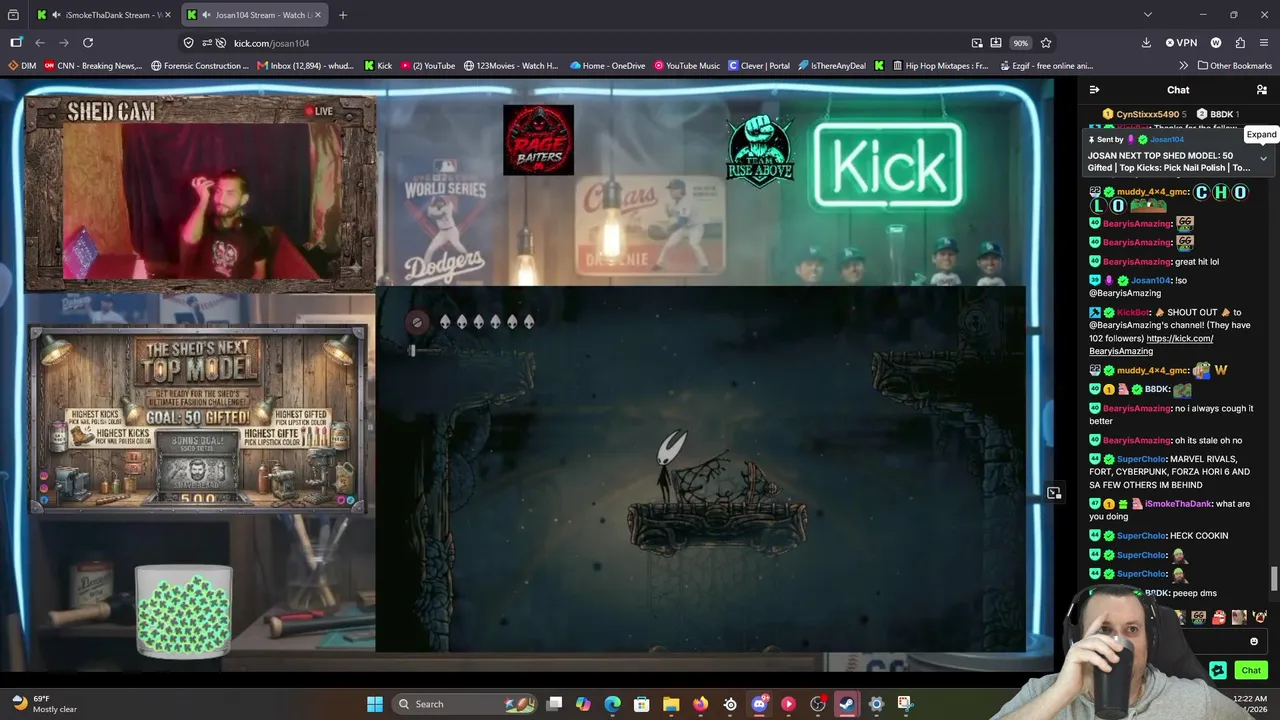Open the Home - OneDrive bookmark
Image resolution: width=1280 pixels, height=720 pixels.
[610, 66]
